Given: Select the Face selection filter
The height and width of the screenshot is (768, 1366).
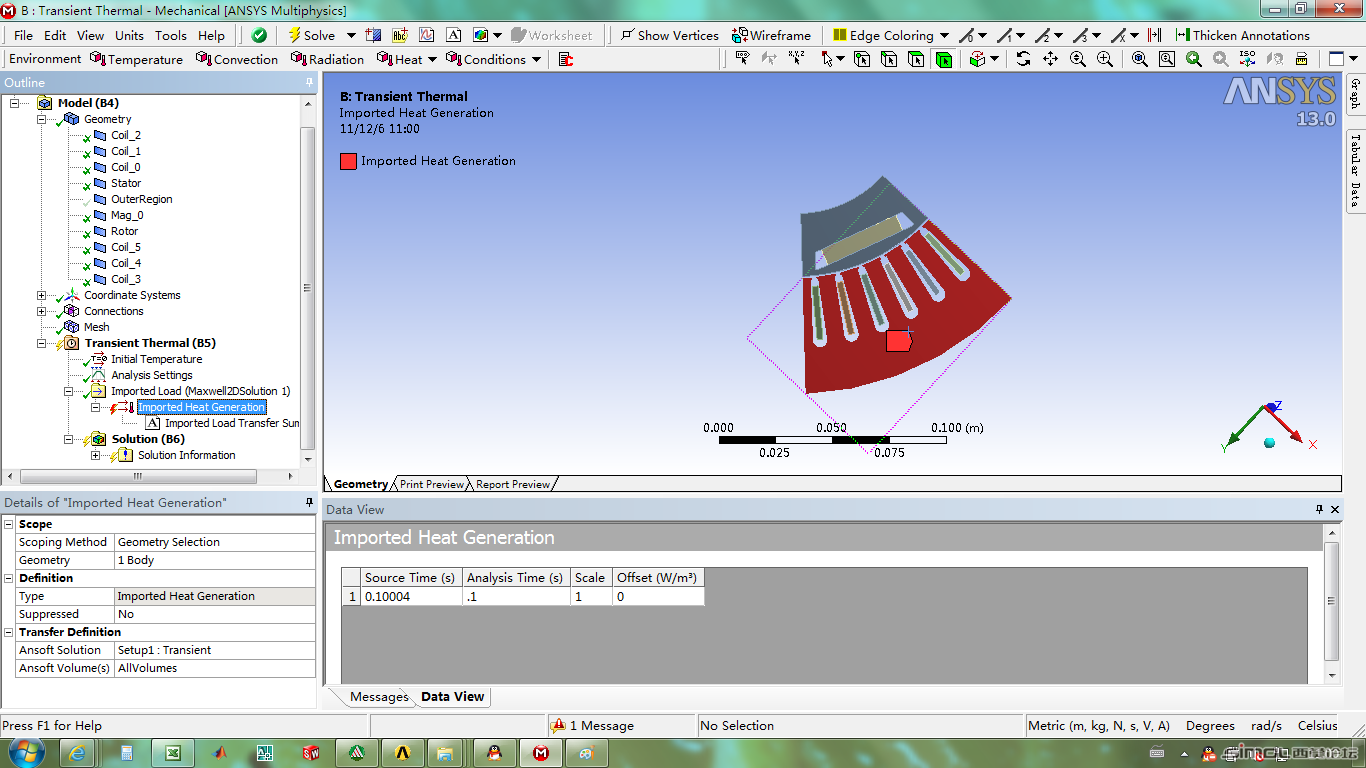Looking at the screenshot, I should point(916,59).
